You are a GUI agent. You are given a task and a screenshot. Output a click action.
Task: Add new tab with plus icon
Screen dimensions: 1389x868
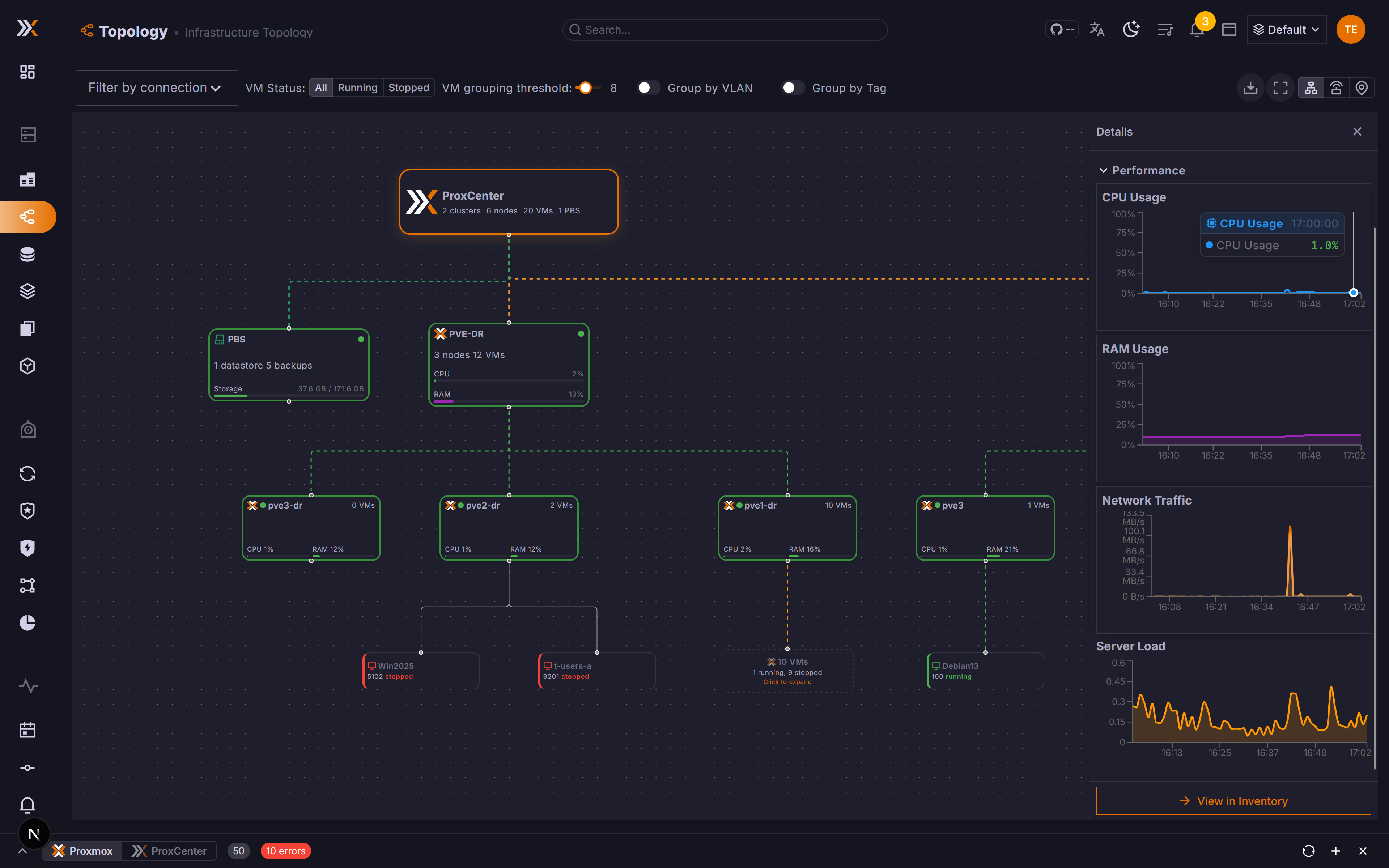pyautogui.click(x=1335, y=851)
